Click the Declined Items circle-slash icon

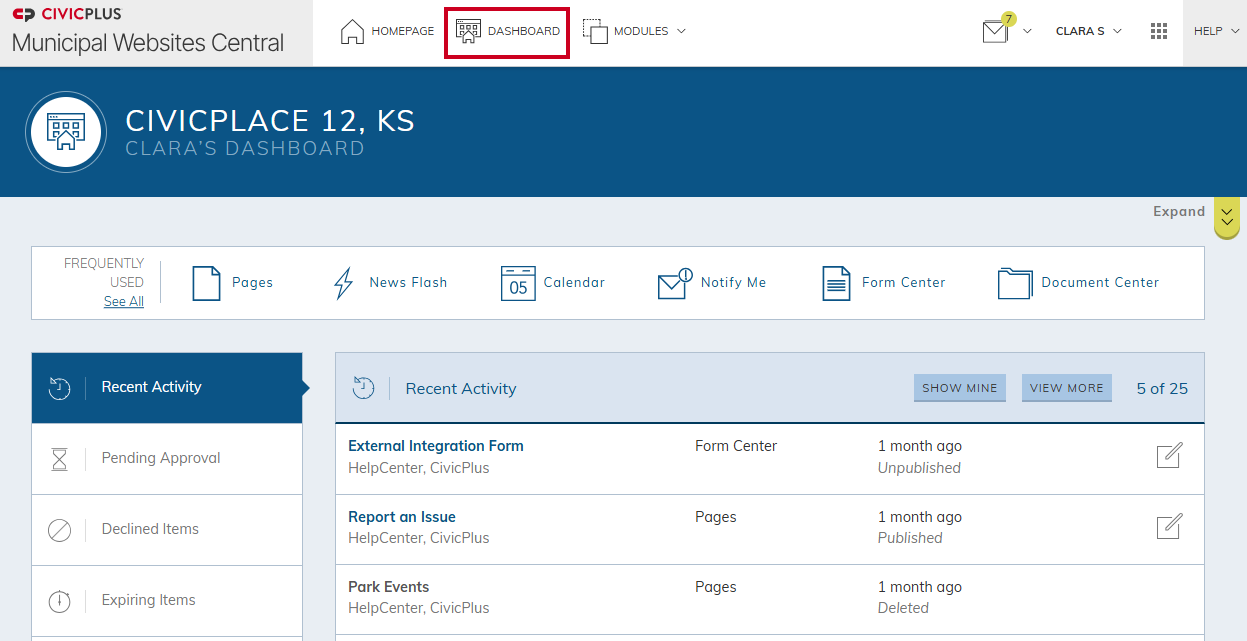point(60,530)
